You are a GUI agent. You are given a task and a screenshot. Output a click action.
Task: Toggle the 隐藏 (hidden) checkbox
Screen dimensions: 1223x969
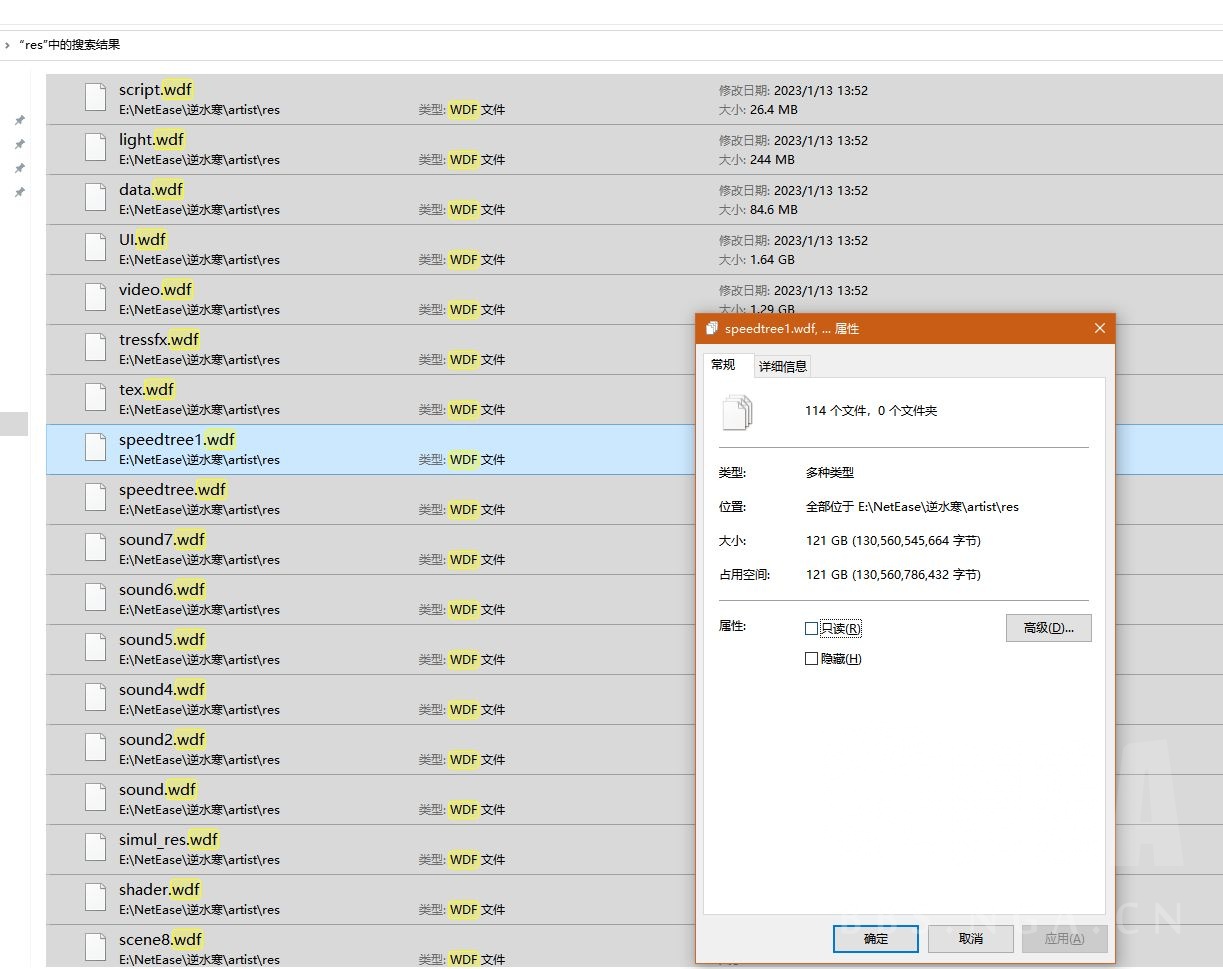coord(811,659)
